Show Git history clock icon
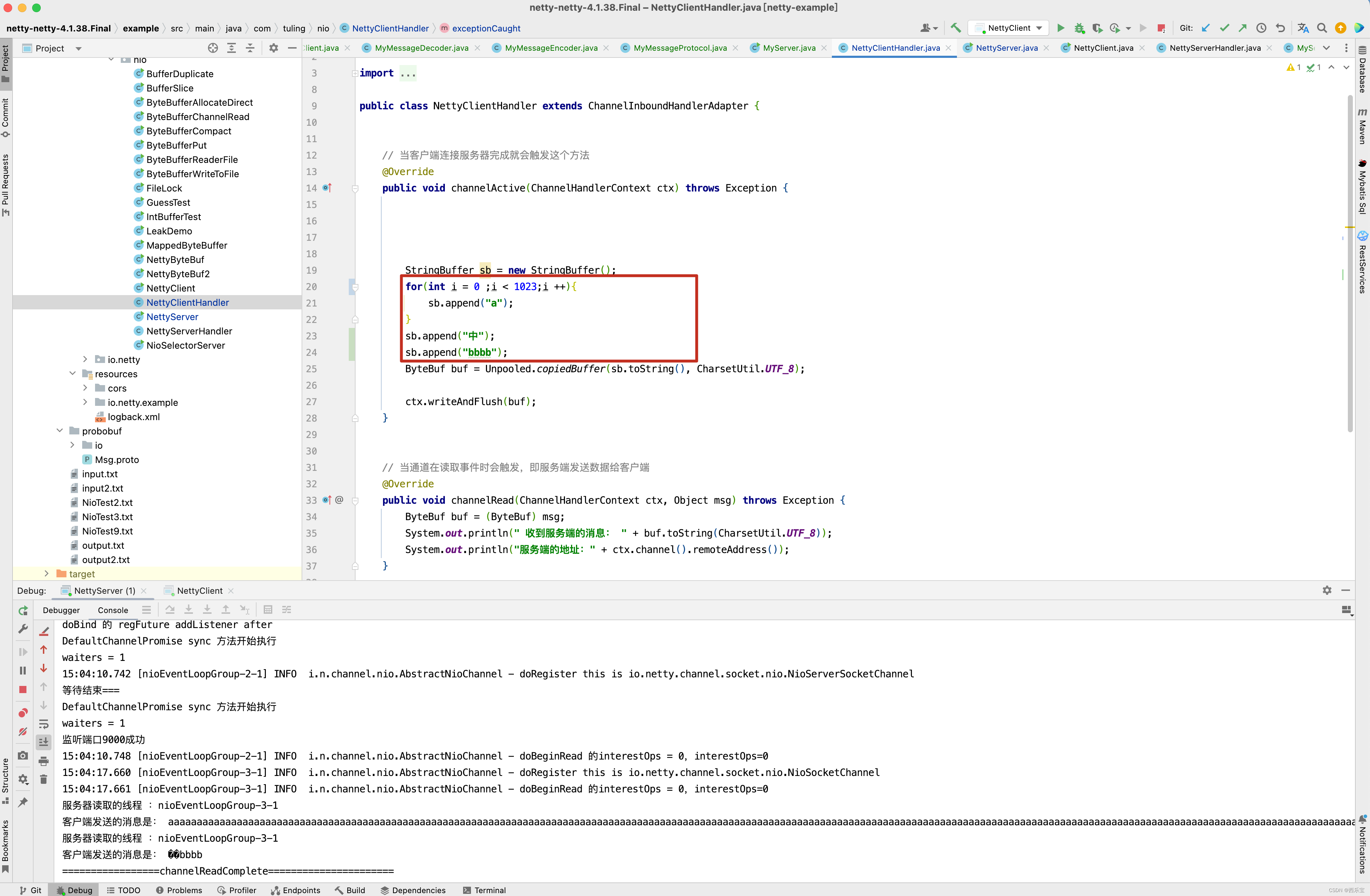The width and height of the screenshot is (1370, 896). tap(1261, 28)
